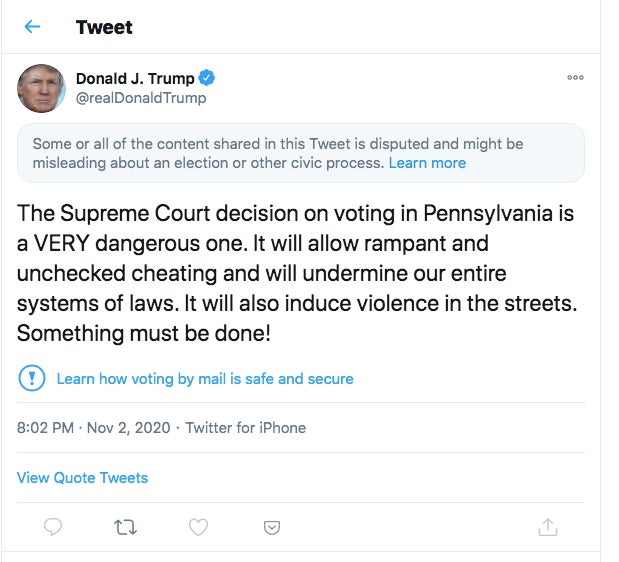Click the blue verified badge
619x562 pixels.
pos(207,79)
